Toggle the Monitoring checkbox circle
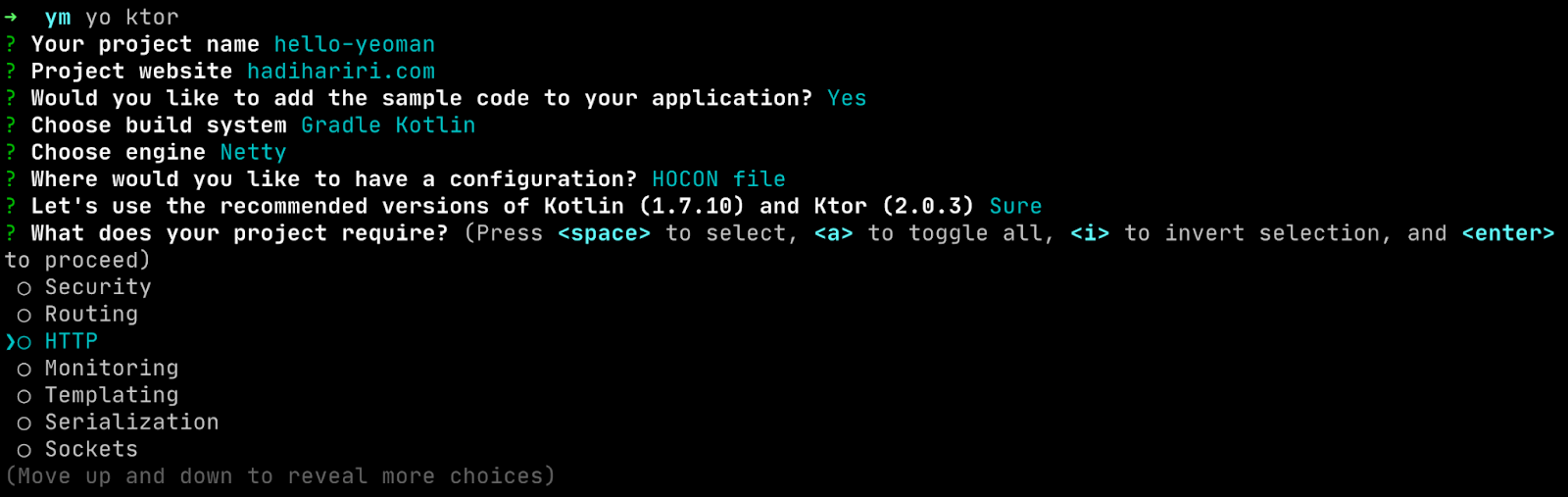1568x497 pixels. [24, 370]
